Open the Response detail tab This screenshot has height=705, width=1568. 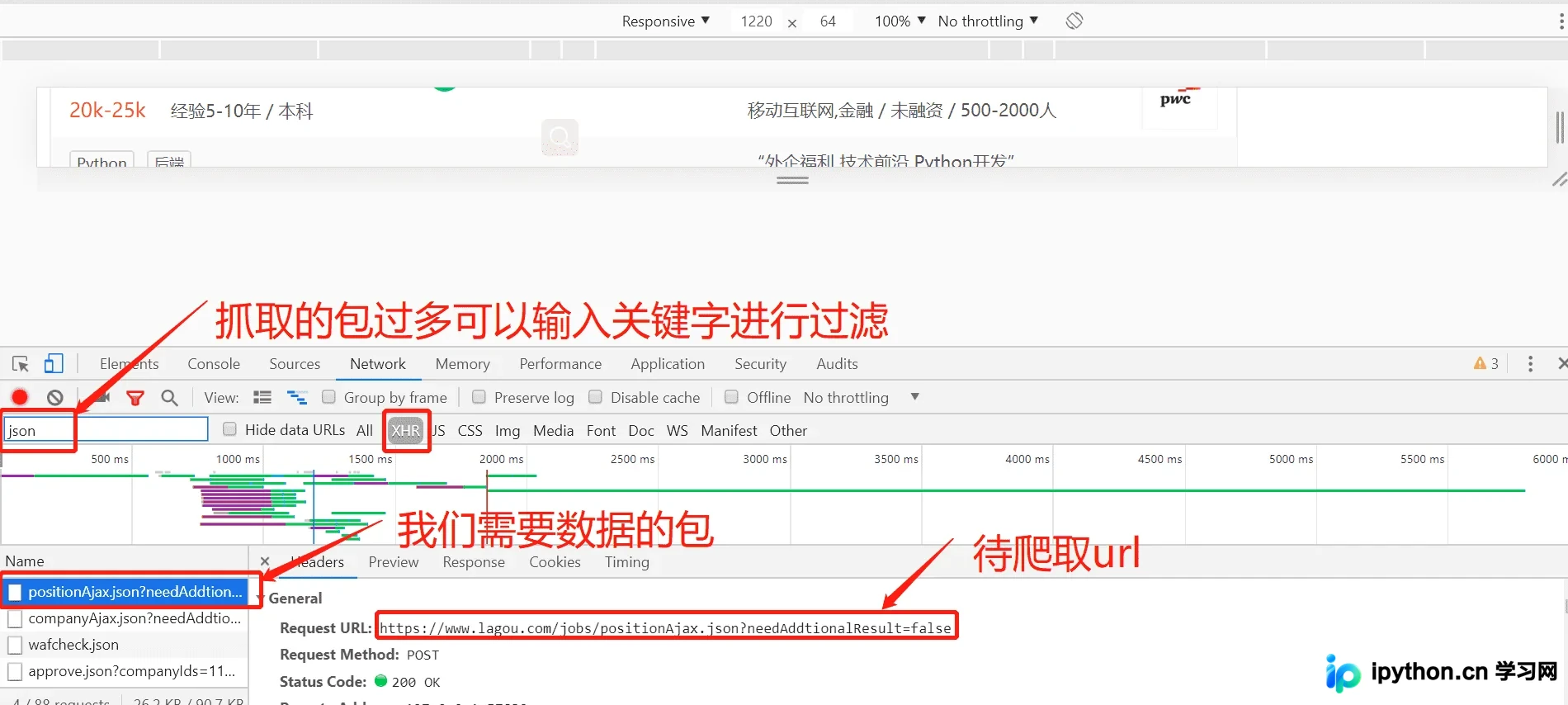[x=474, y=562]
